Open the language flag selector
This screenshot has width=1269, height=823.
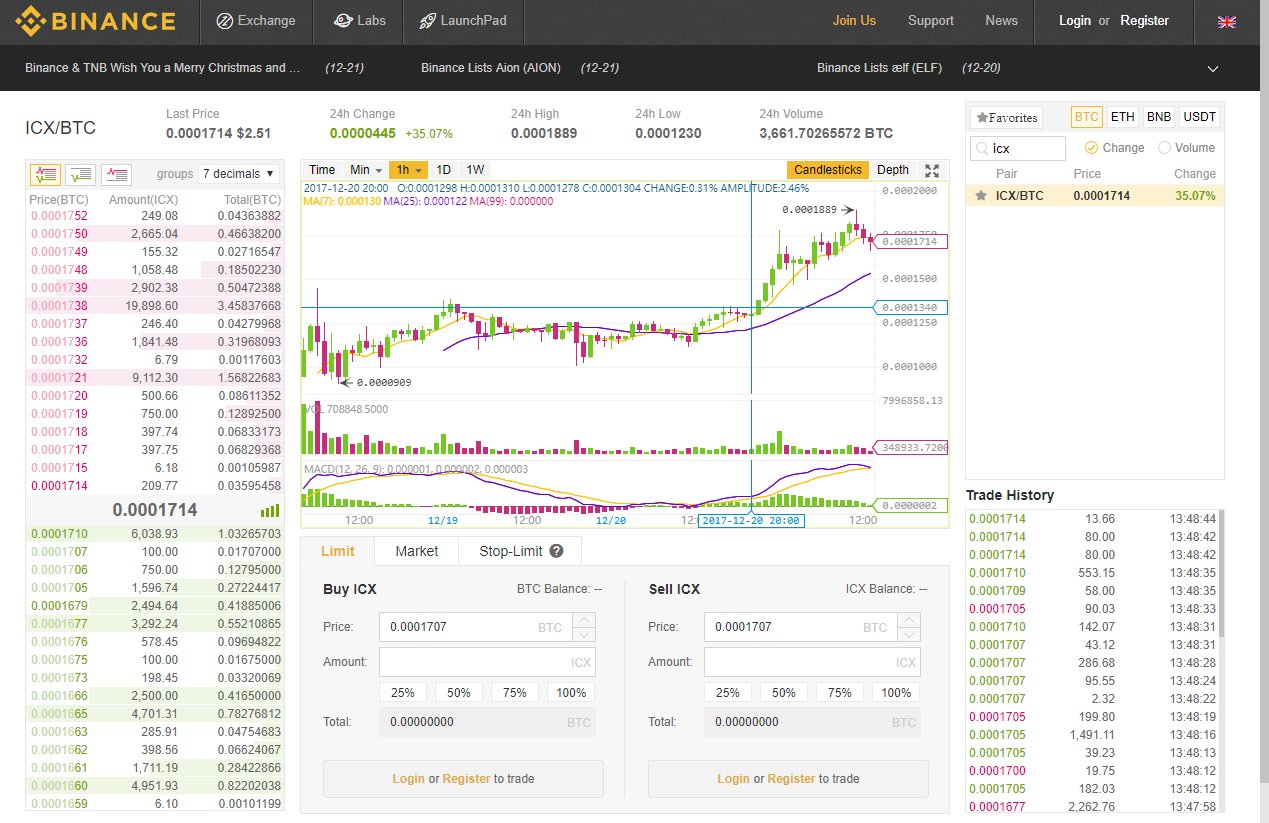pyautogui.click(x=1227, y=21)
